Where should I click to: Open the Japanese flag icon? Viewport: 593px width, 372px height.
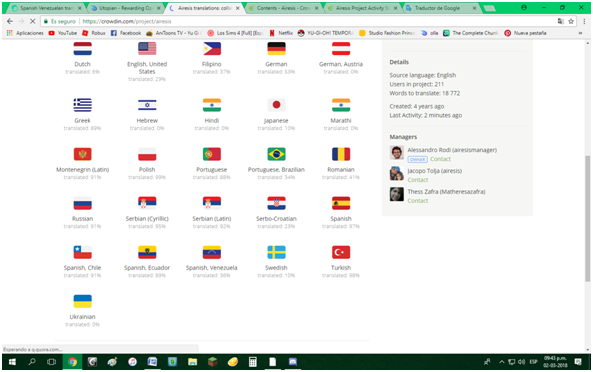point(276,105)
